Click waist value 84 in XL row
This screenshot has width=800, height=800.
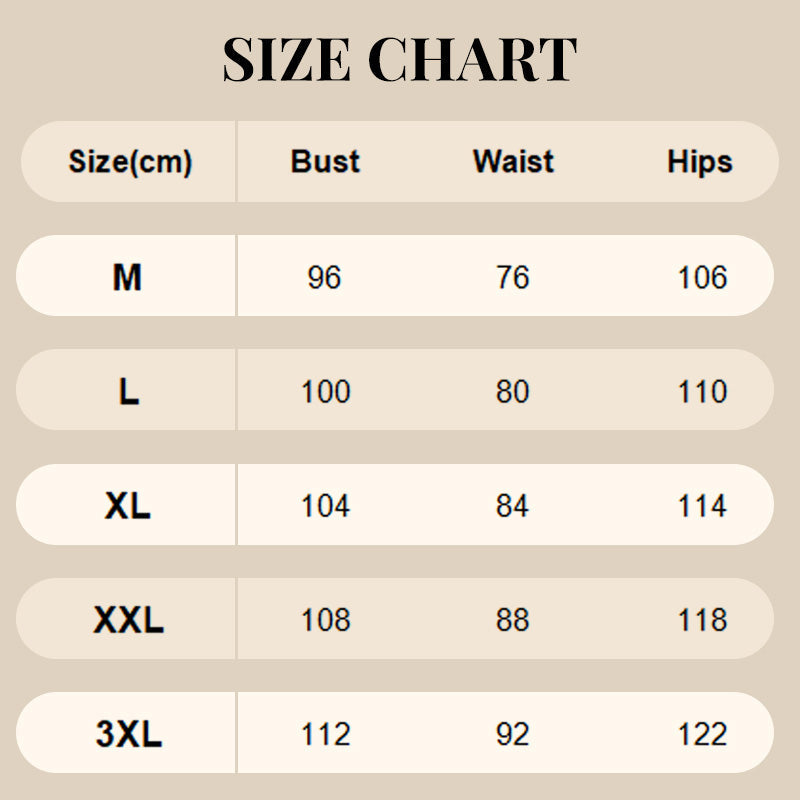[x=512, y=506]
